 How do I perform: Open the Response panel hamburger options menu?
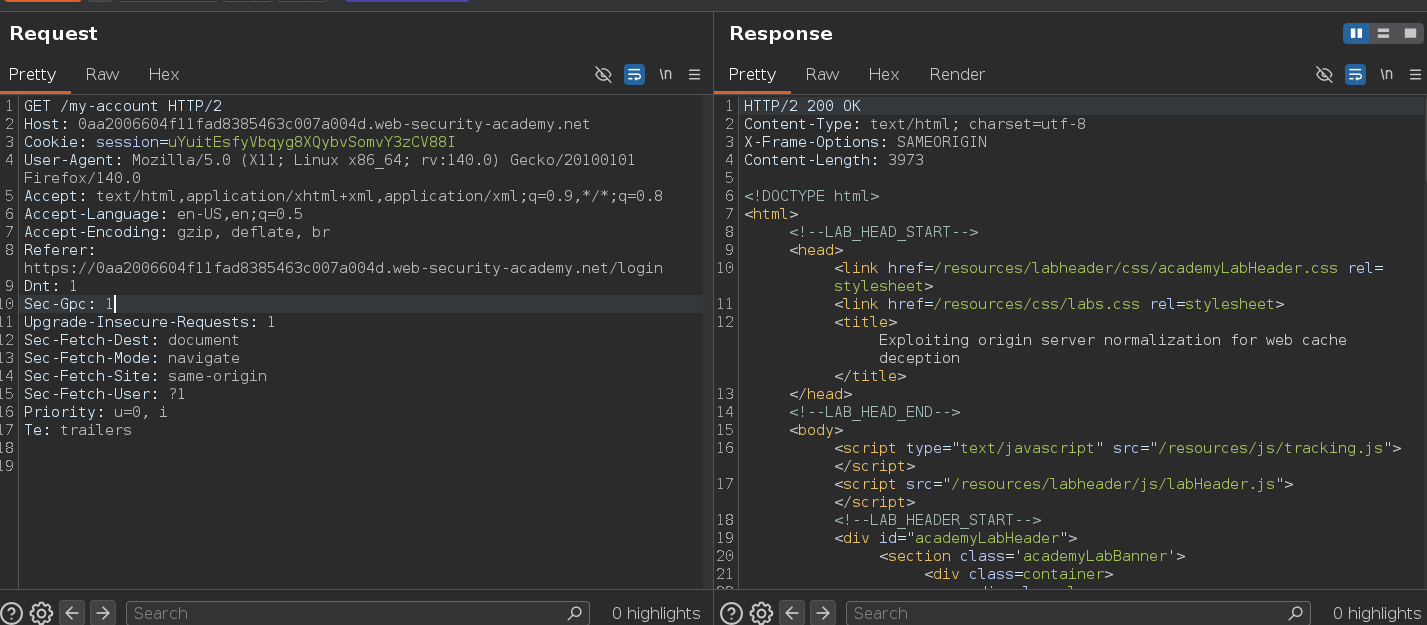[1415, 74]
